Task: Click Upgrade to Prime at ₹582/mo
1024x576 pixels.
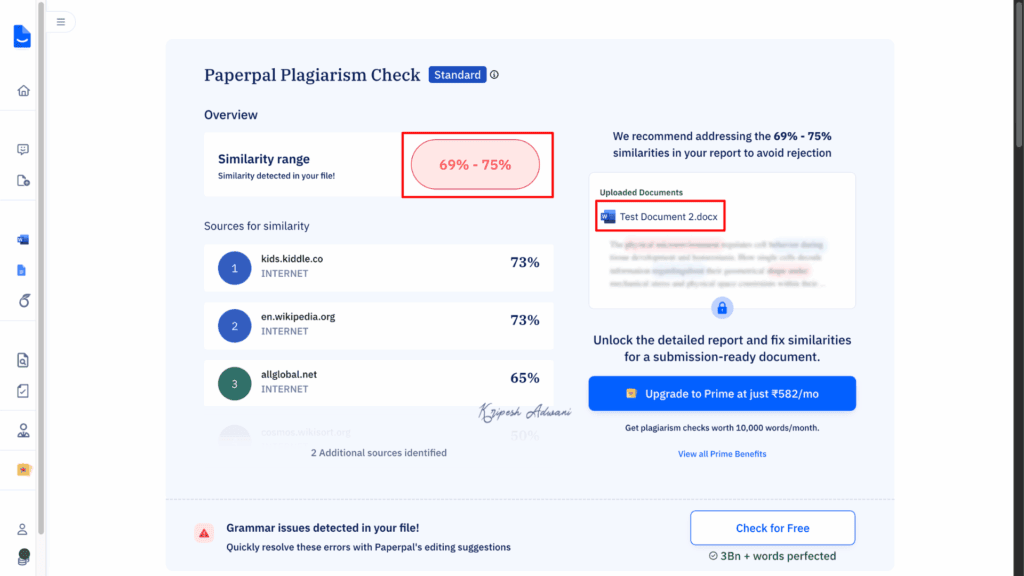Action: coord(722,393)
